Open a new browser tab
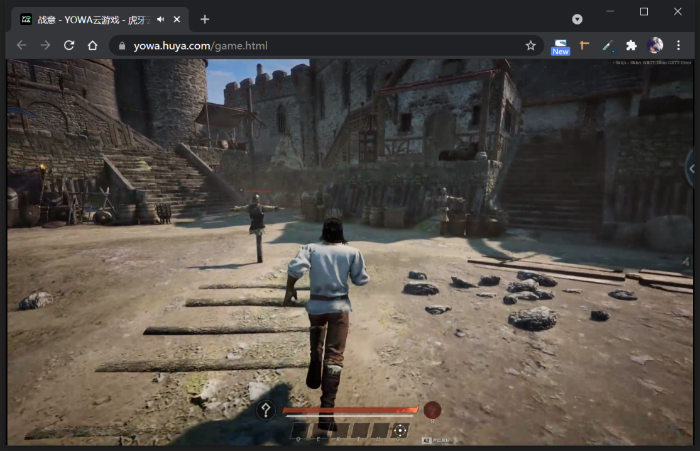Viewport: 700px width, 451px height. (204, 19)
